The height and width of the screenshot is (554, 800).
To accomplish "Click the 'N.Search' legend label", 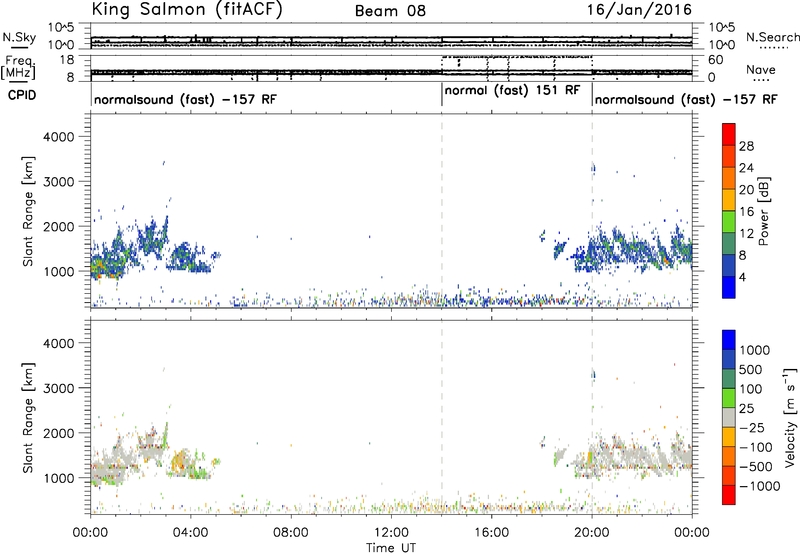I will (772, 37).
